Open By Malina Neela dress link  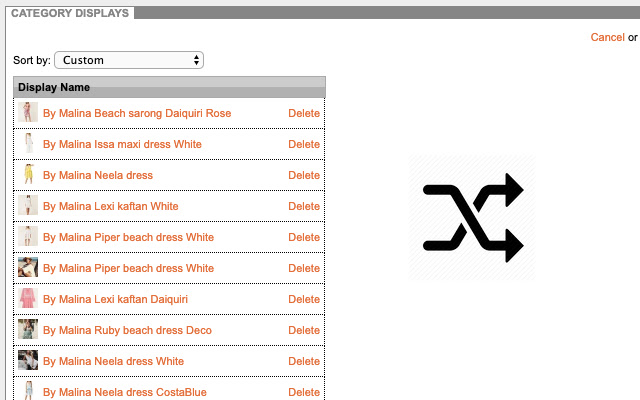tap(98, 175)
